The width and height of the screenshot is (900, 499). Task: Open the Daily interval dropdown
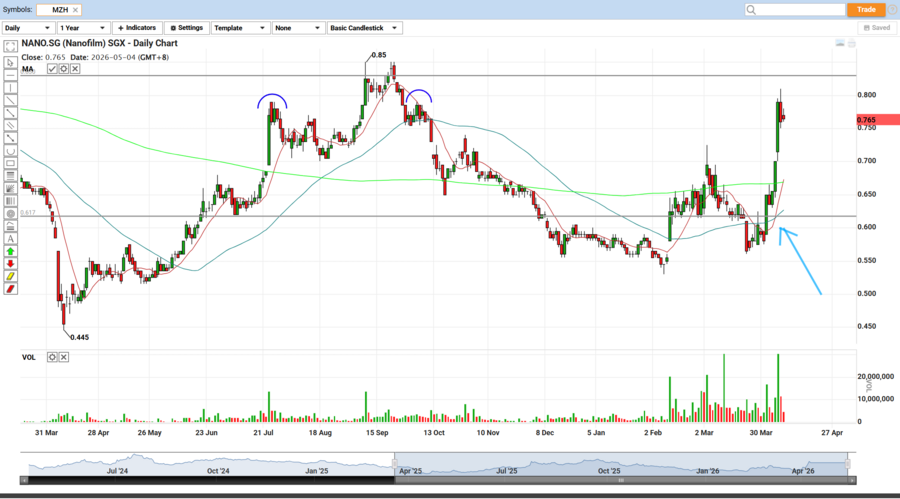pos(27,28)
